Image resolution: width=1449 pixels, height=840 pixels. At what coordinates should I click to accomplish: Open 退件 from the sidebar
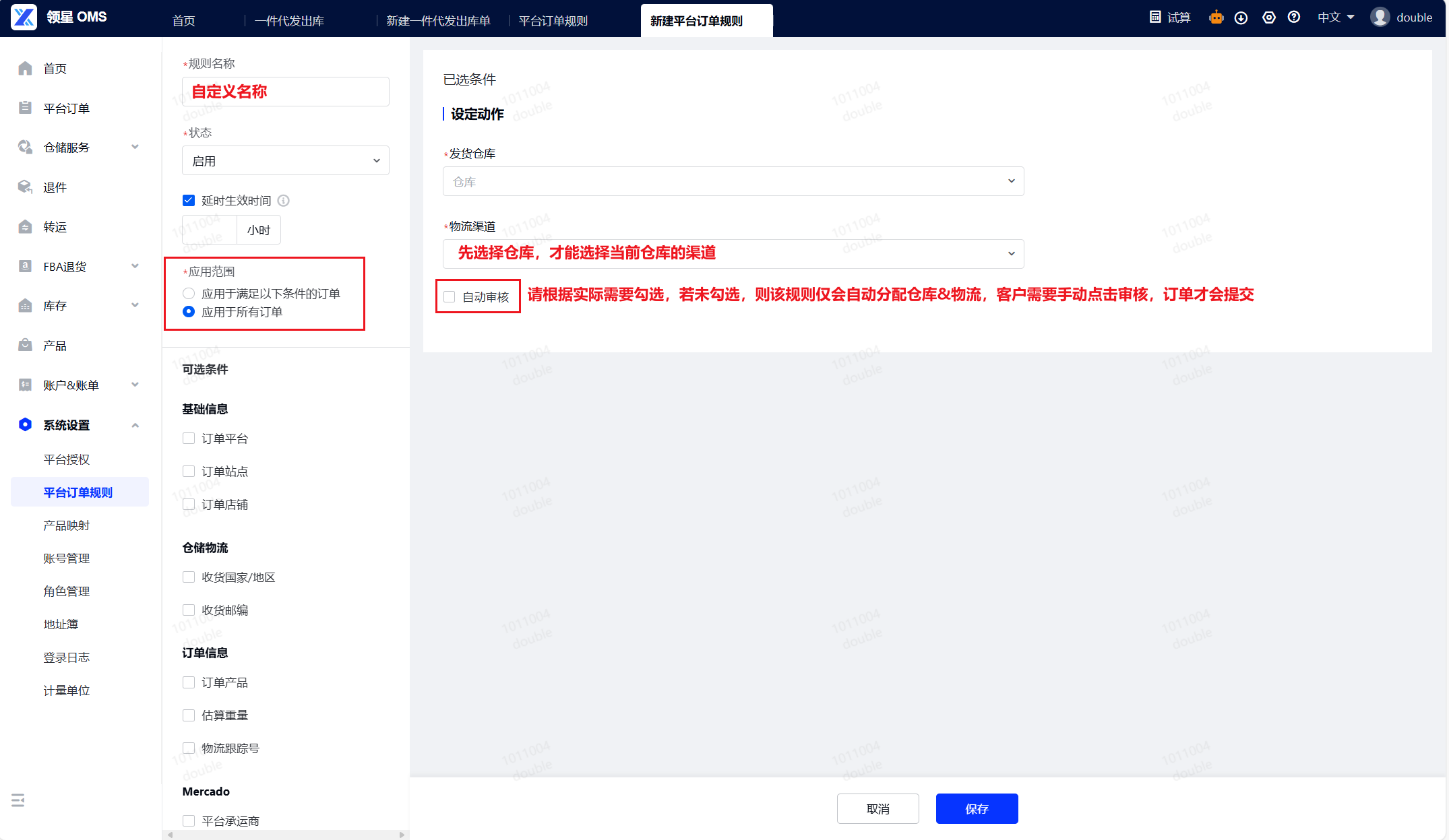click(55, 187)
